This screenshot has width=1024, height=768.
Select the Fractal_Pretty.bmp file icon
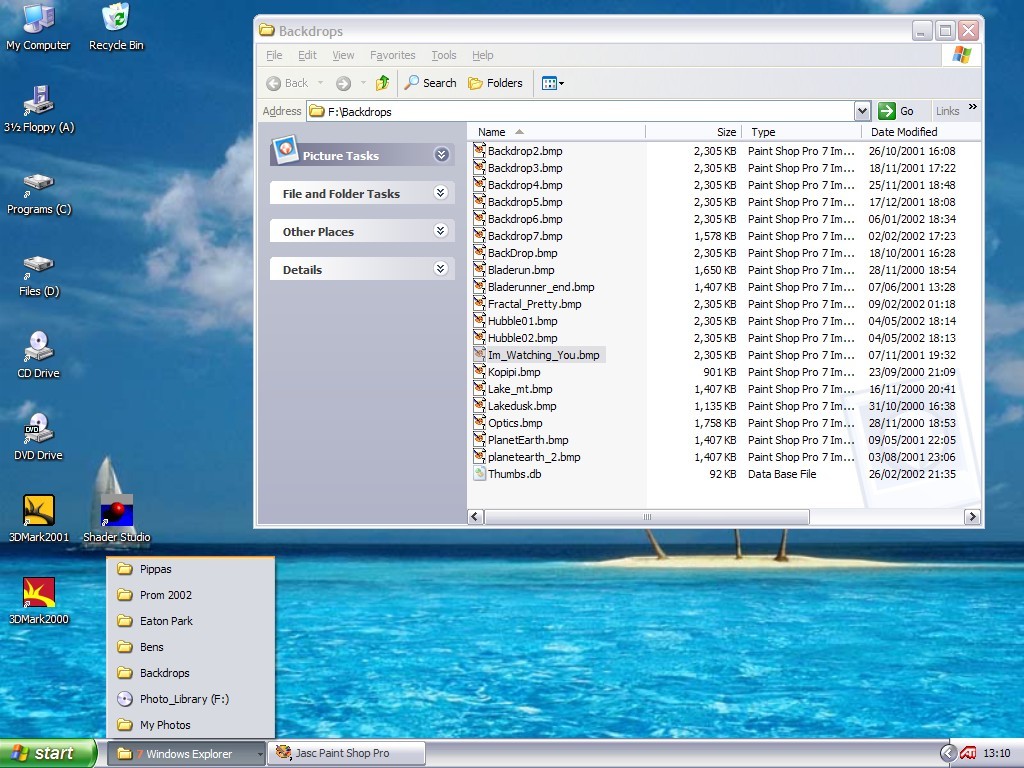point(479,303)
